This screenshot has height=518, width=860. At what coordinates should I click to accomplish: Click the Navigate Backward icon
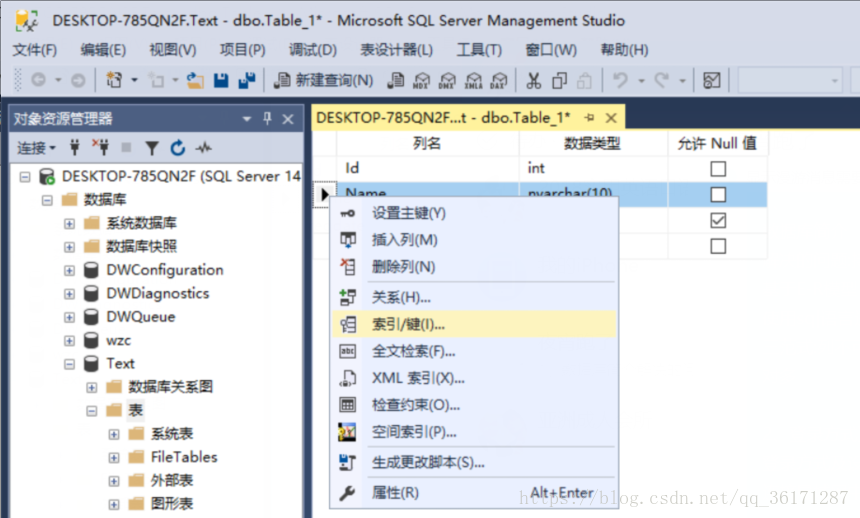coord(38,81)
